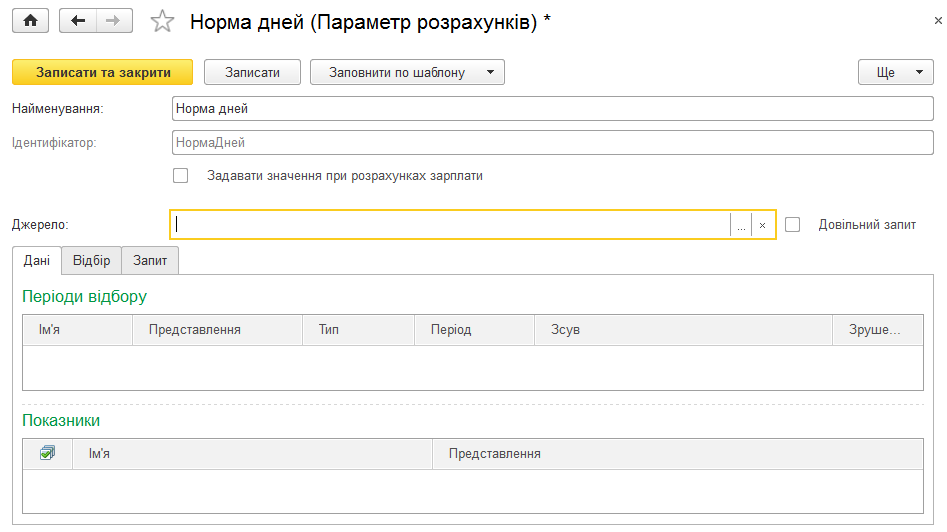Switch to the Відбір tab
Image resolution: width=947 pixels, height=532 pixels.
(x=92, y=260)
